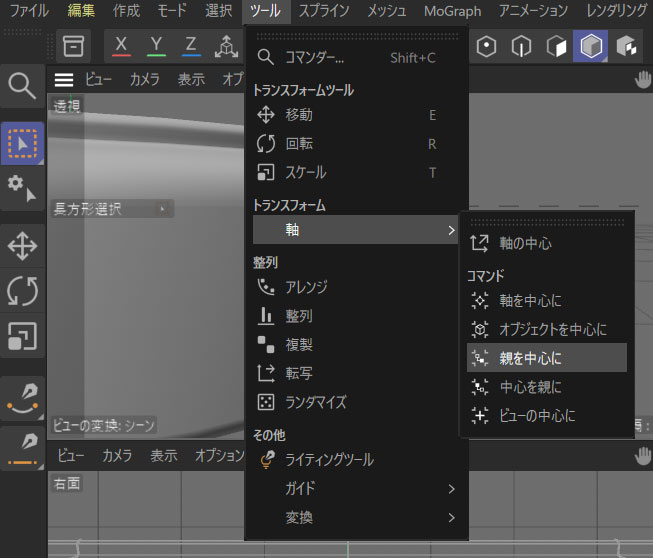Click コマンダー... command entry

(x=314, y=58)
